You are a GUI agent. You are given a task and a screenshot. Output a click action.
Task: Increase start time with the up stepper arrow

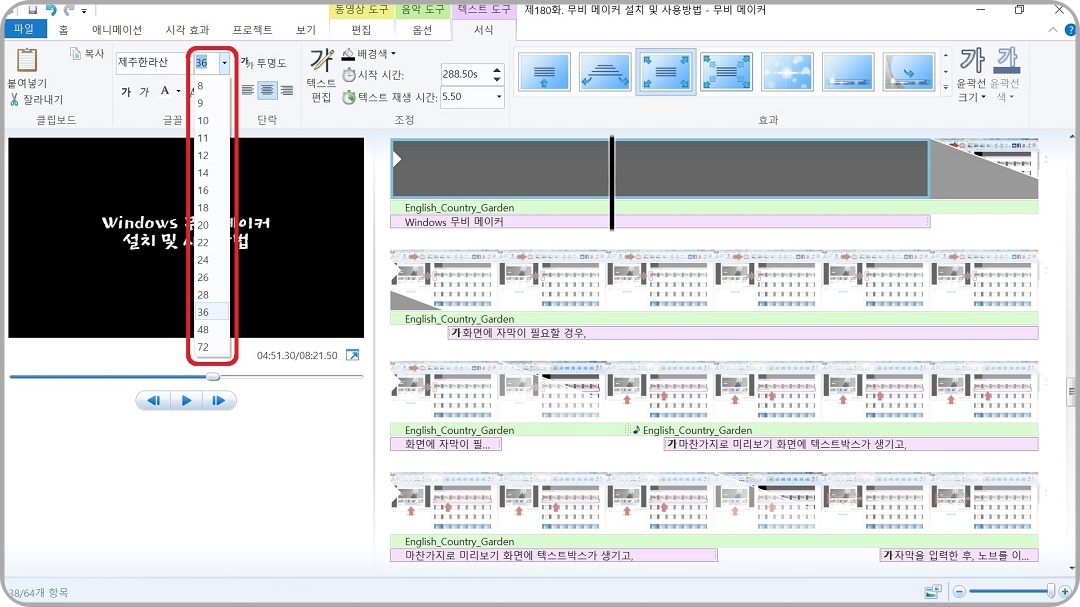(x=497, y=70)
